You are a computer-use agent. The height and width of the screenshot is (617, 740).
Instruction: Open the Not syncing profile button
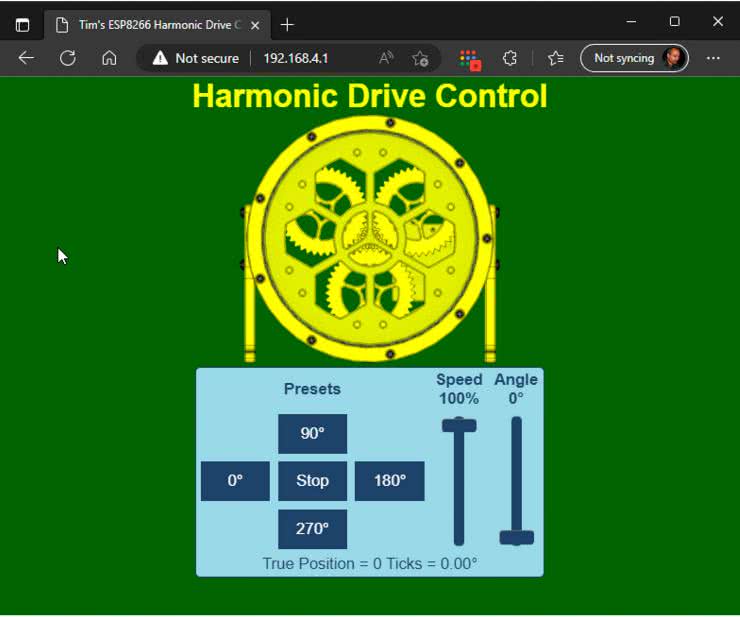click(636, 58)
